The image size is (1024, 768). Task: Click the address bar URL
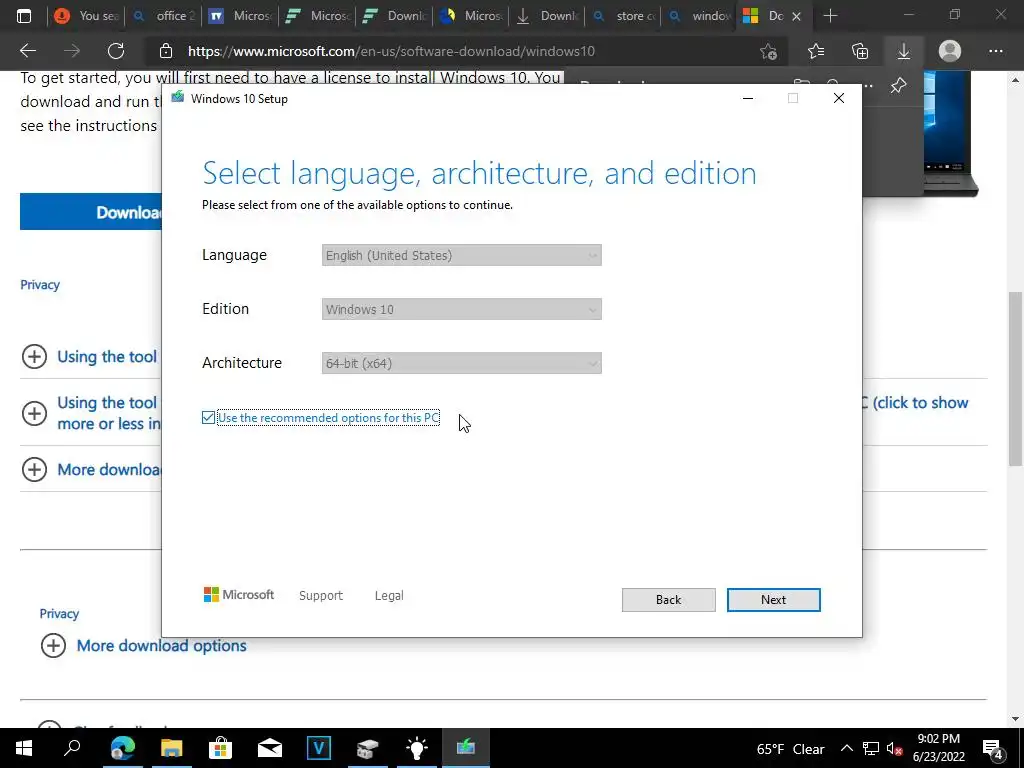pyautogui.click(x=391, y=51)
